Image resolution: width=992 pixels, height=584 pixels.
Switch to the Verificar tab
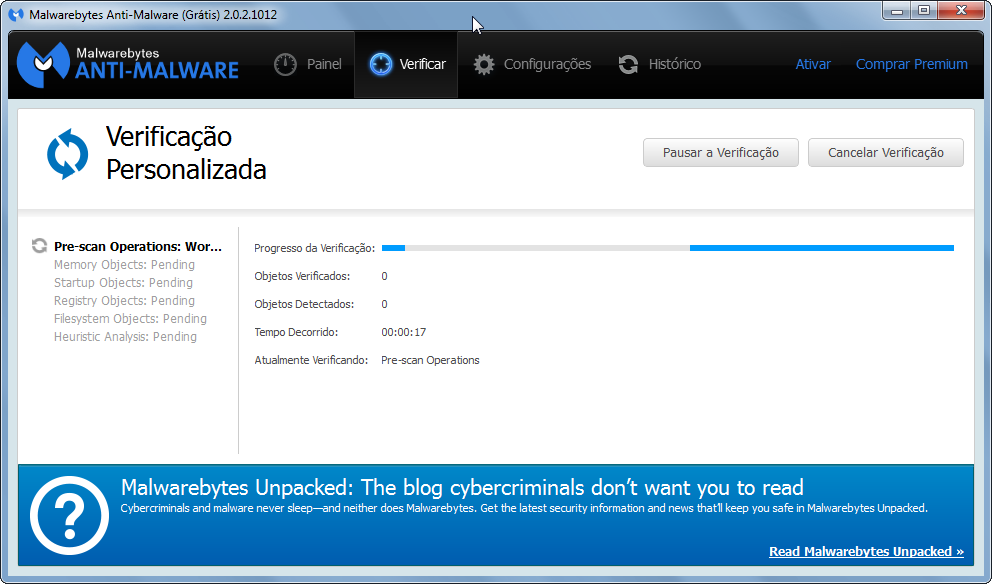click(x=406, y=65)
